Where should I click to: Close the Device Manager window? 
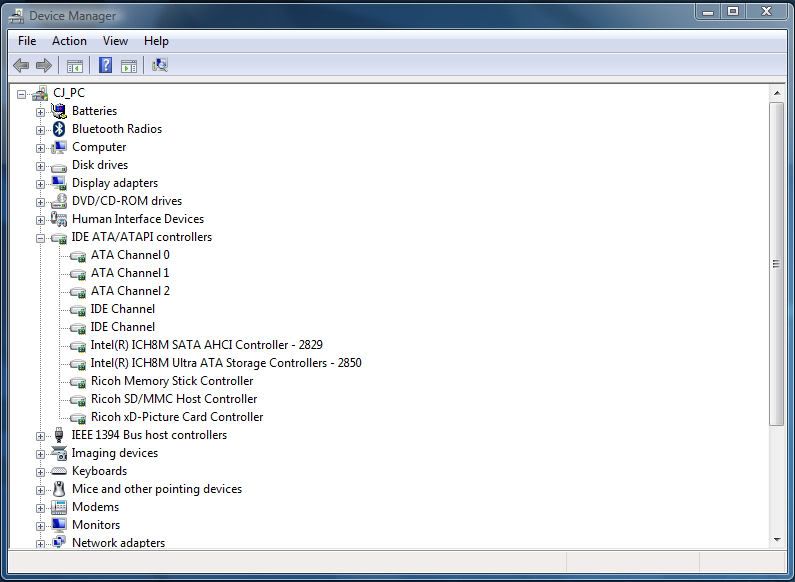point(766,12)
